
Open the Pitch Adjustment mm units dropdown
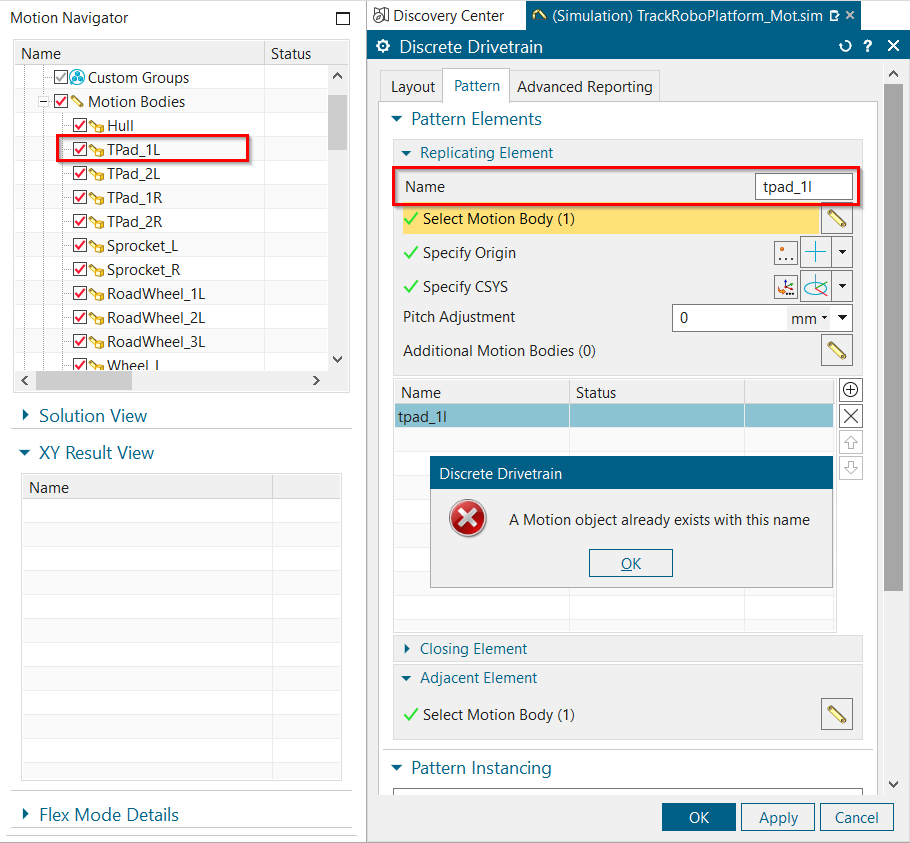click(809, 318)
